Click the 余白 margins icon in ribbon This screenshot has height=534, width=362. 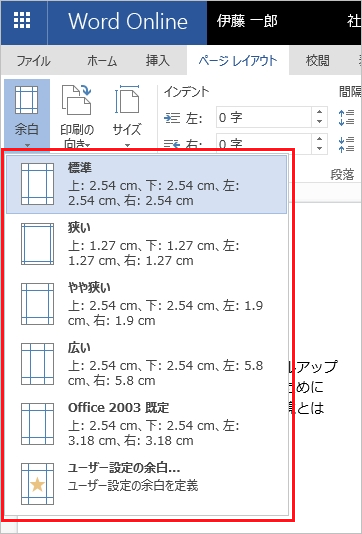point(26,100)
